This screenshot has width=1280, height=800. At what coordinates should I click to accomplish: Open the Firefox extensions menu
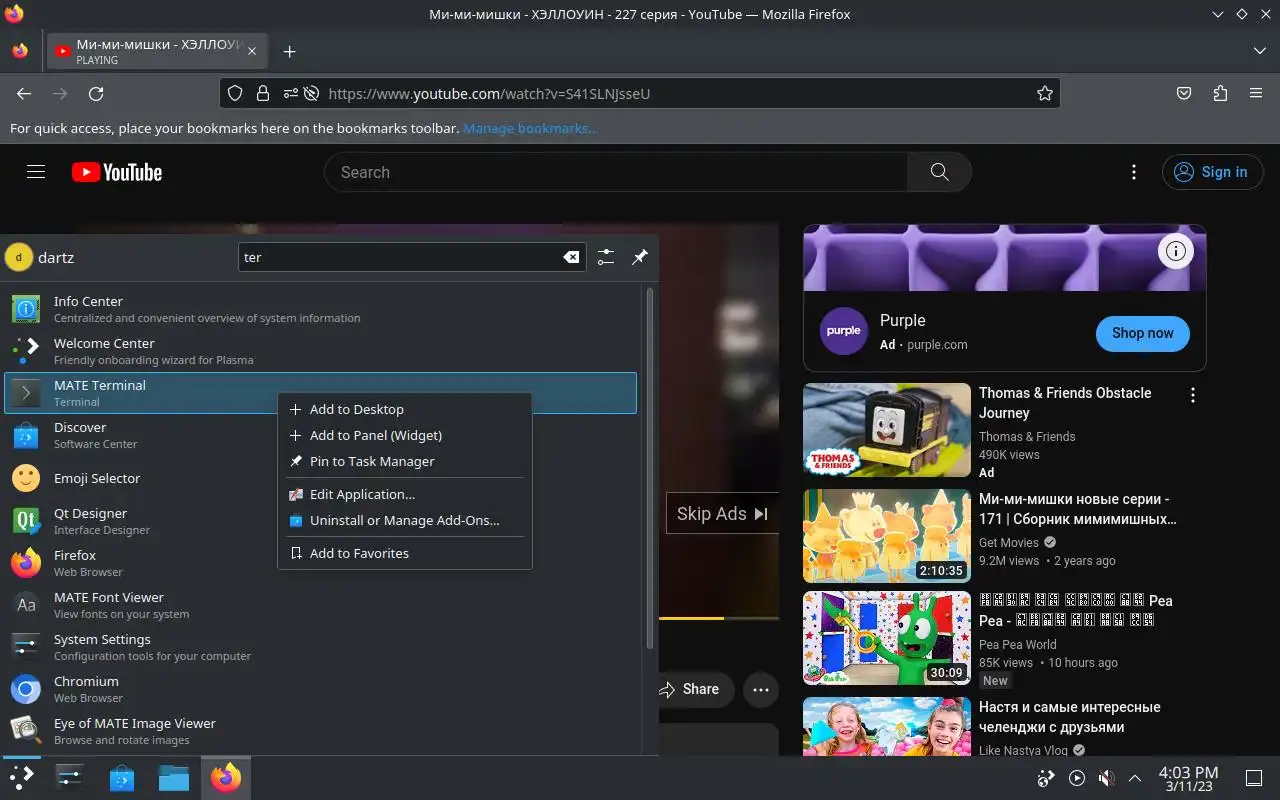(x=1220, y=93)
